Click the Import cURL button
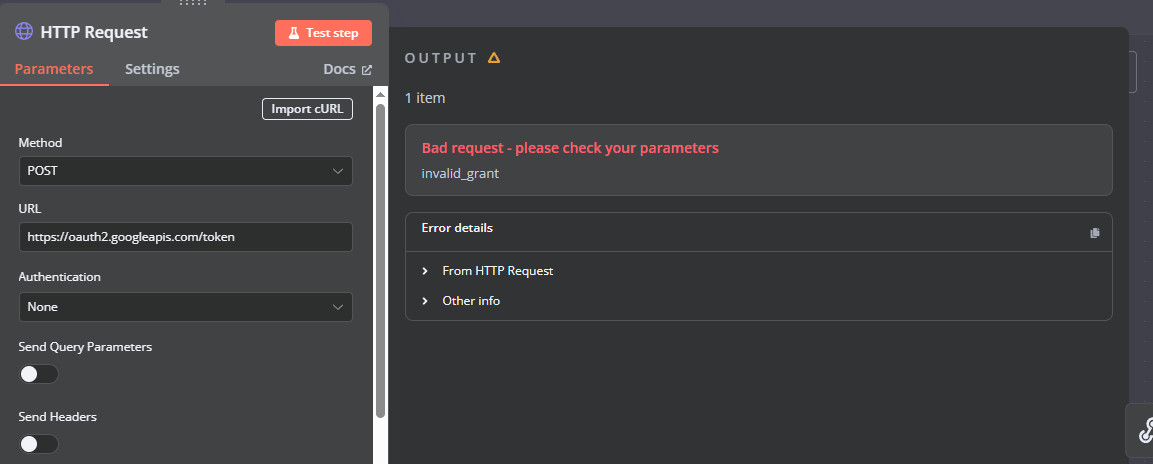Image resolution: width=1153 pixels, height=464 pixels. [x=307, y=109]
